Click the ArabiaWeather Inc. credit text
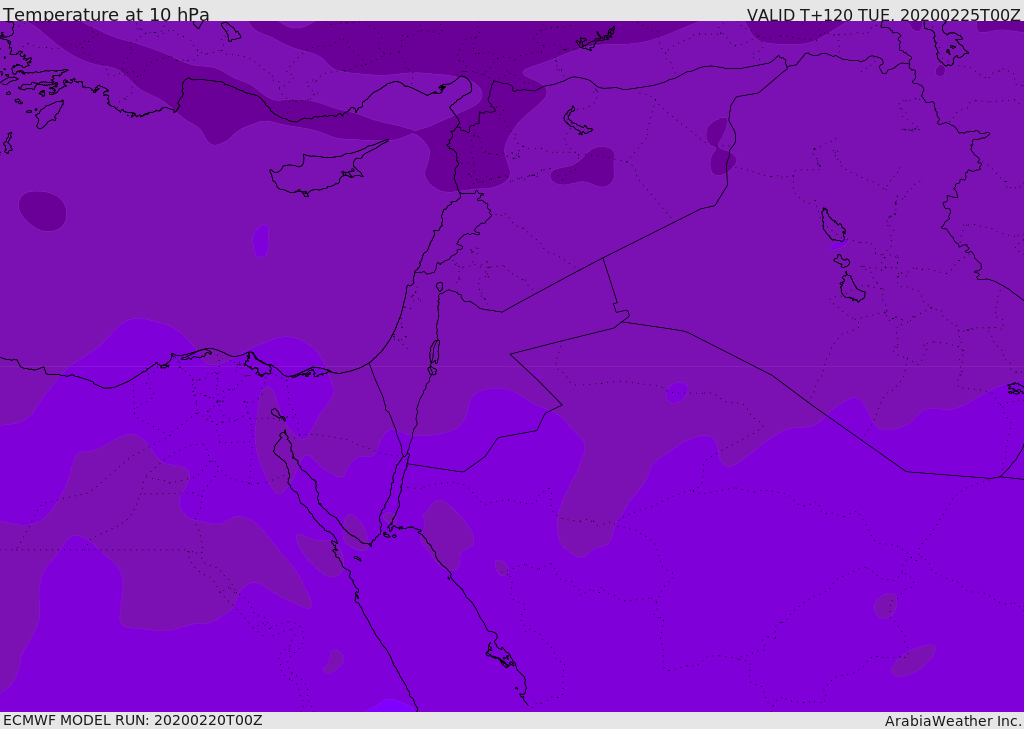 (x=953, y=721)
